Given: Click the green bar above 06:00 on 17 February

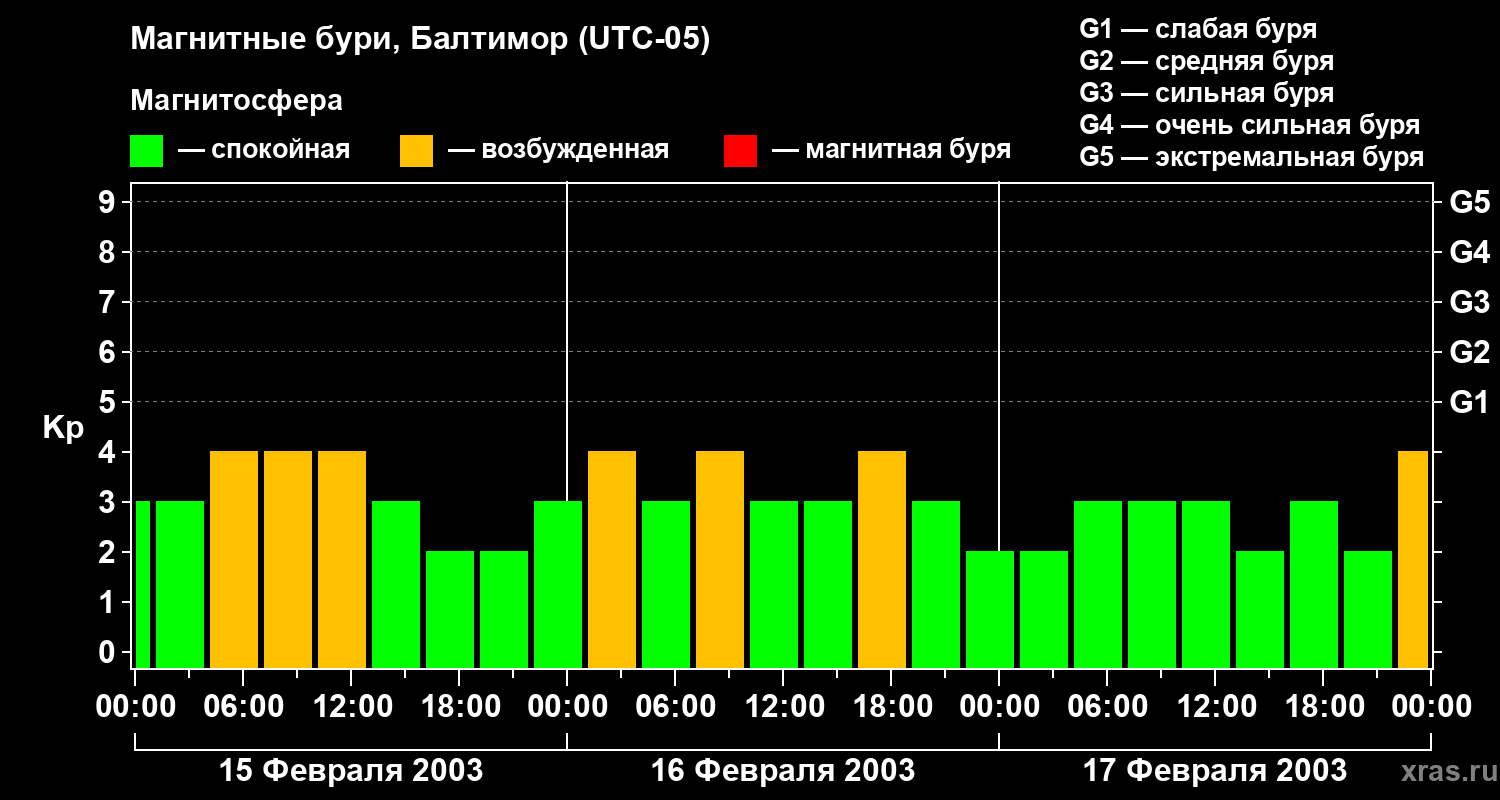Looking at the screenshot, I should point(1098,585).
